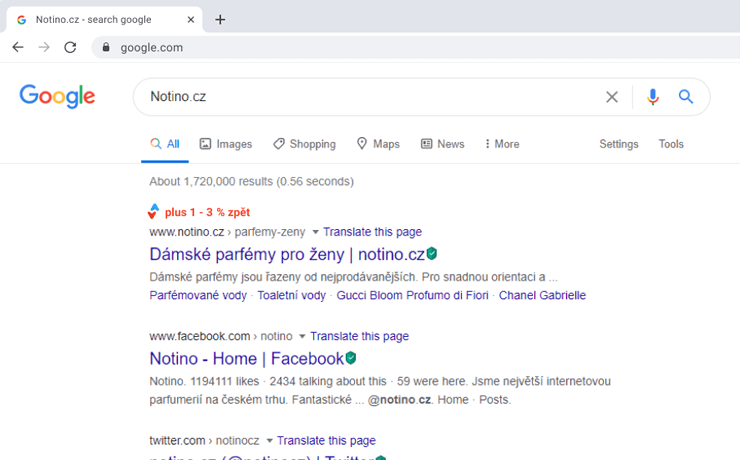
Task: Click the Google favicon in the tab
Action: (21, 20)
